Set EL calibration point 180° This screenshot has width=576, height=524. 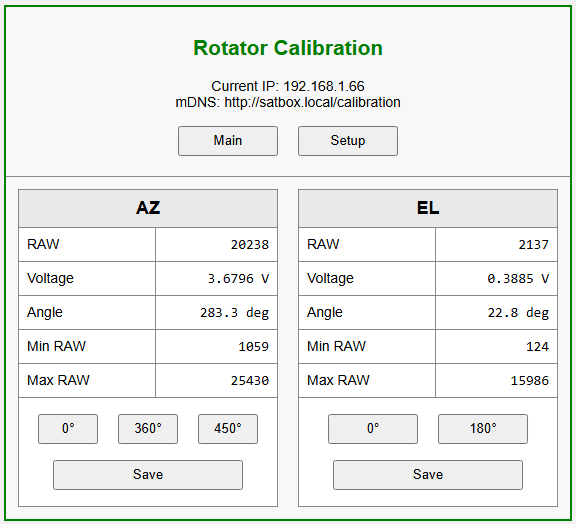pyautogui.click(x=483, y=429)
